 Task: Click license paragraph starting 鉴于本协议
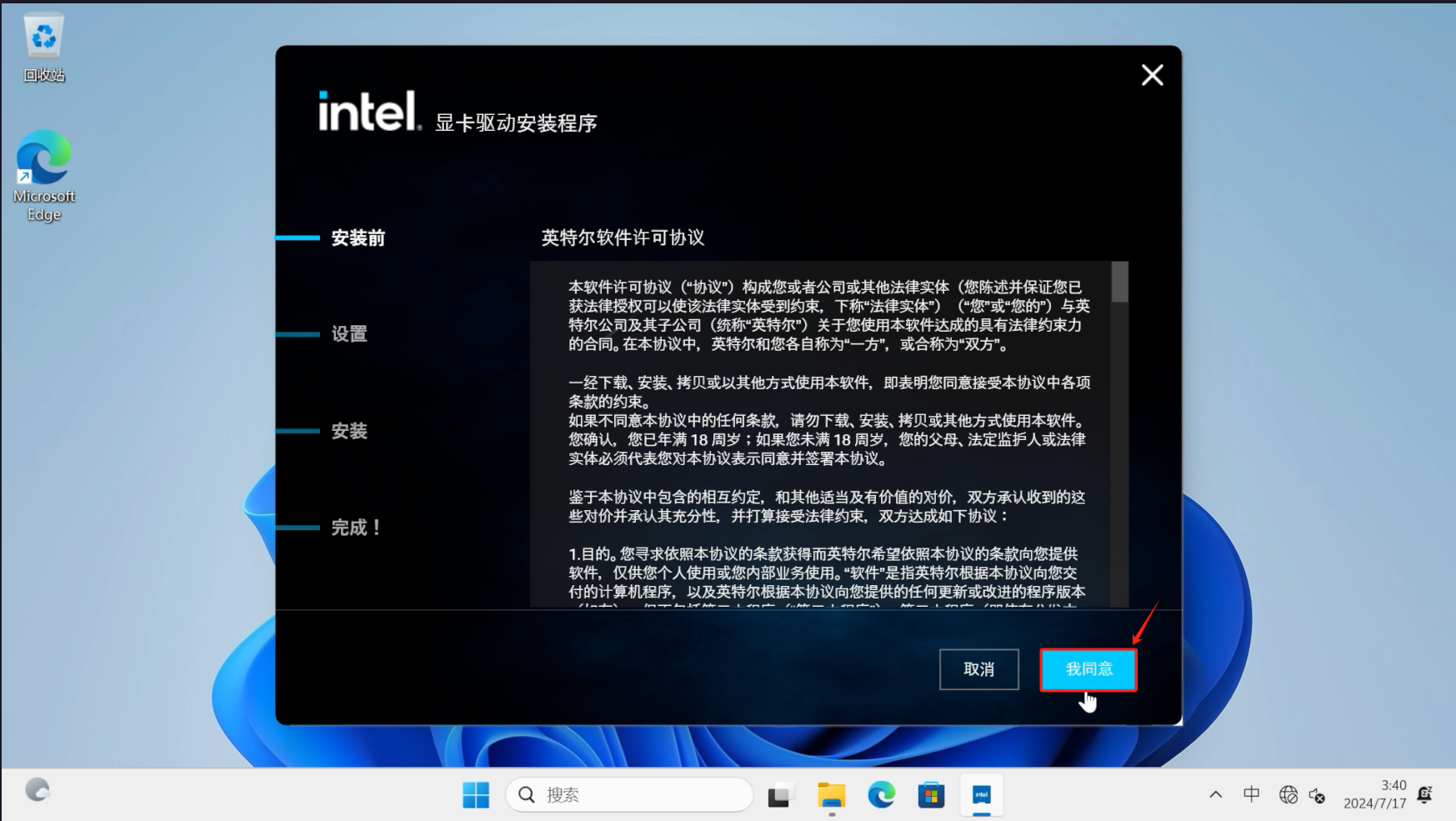click(x=827, y=507)
